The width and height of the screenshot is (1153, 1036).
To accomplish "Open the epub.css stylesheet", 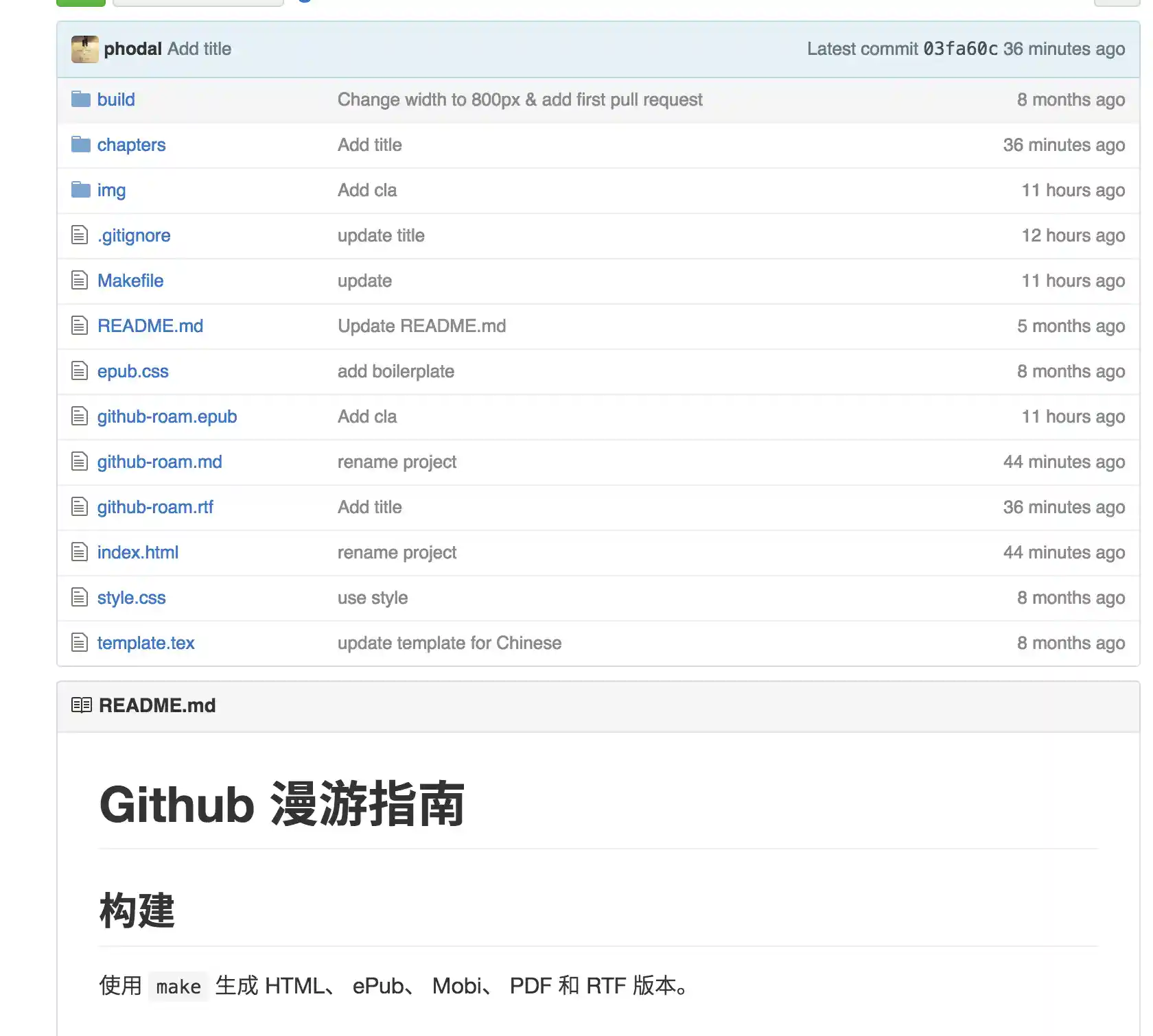I will tap(133, 370).
